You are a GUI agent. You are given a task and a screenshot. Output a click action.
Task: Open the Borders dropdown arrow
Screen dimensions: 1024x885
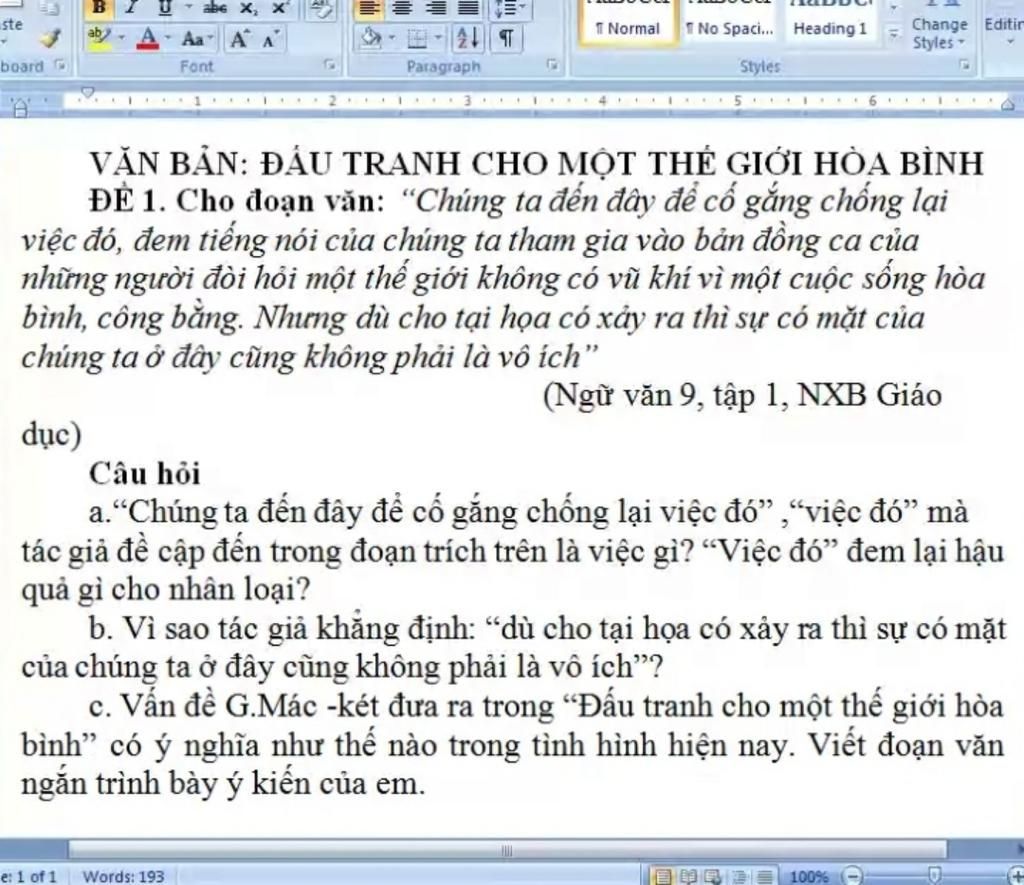438,39
